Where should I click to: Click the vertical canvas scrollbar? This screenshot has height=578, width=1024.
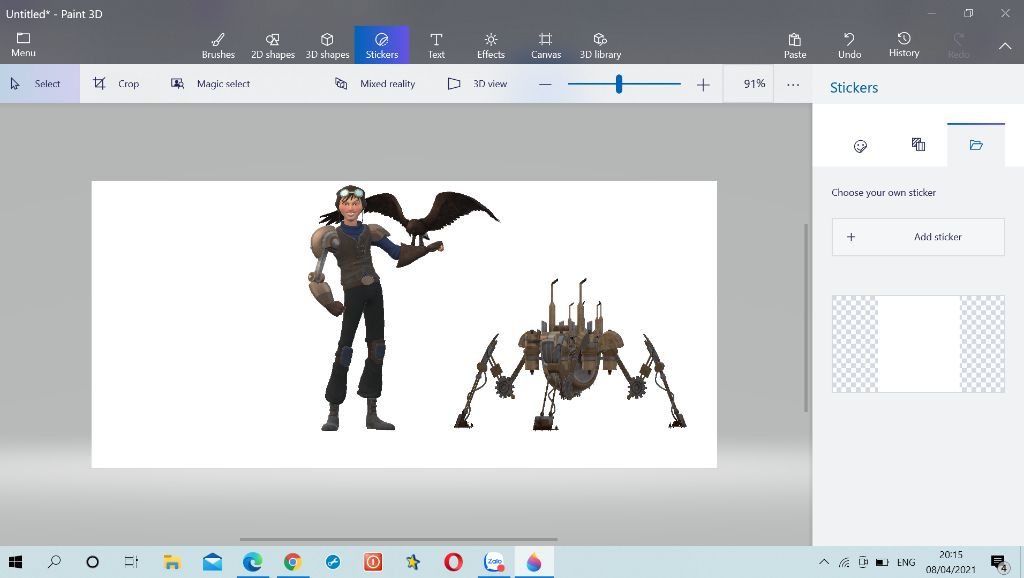click(806, 317)
